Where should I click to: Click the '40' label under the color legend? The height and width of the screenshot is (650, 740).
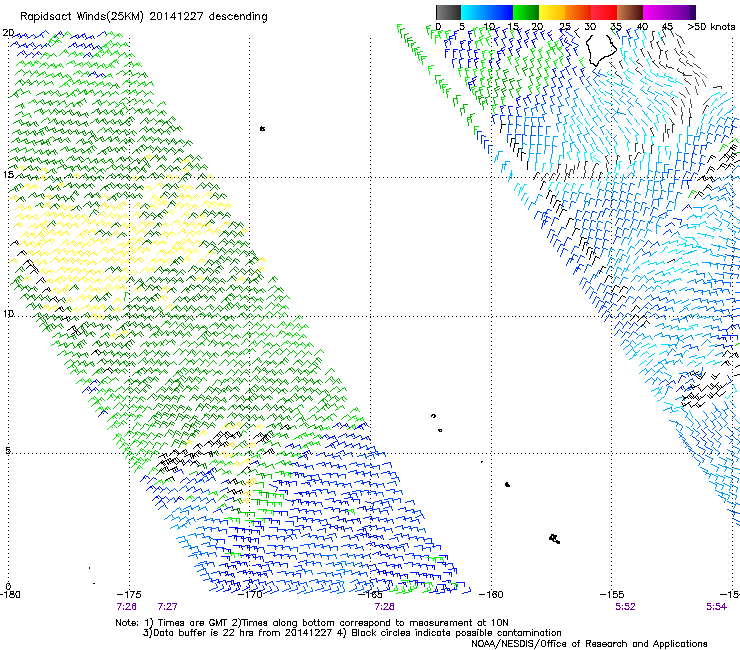tap(642, 27)
